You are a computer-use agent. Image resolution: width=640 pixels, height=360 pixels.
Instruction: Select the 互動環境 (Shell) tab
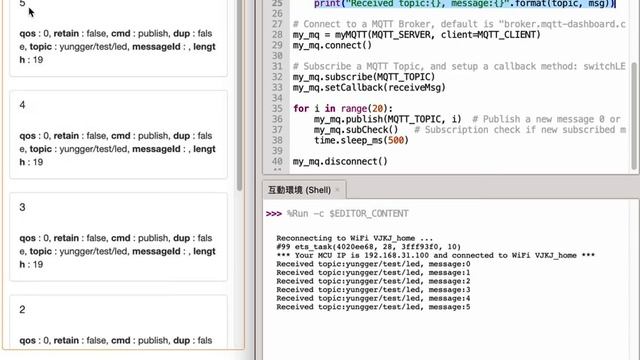pyautogui.click(x=299, y=190)
